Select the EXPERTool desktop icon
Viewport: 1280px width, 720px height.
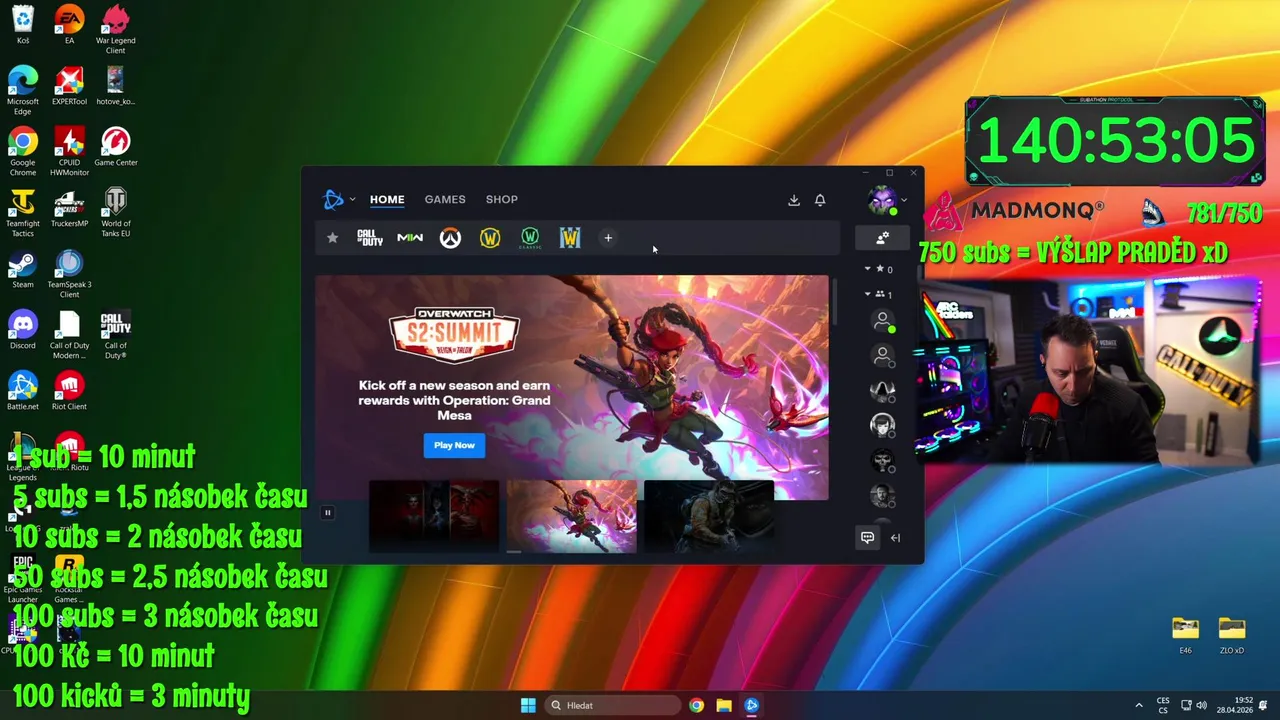[69, 87]
